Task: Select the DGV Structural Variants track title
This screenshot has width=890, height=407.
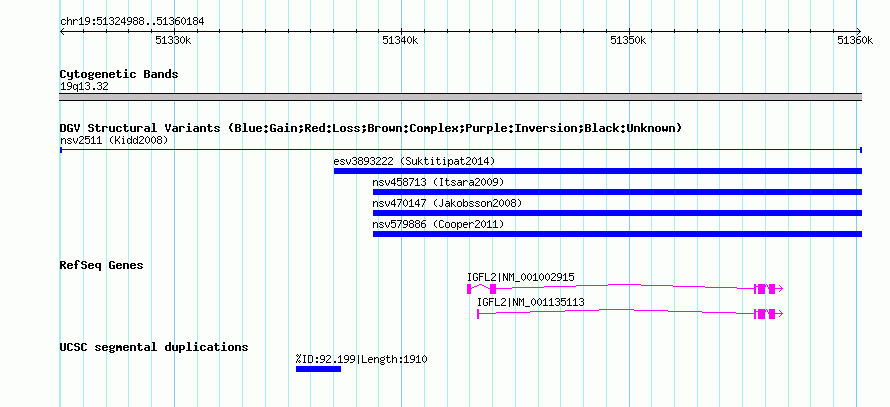Action: pos(371,128)
